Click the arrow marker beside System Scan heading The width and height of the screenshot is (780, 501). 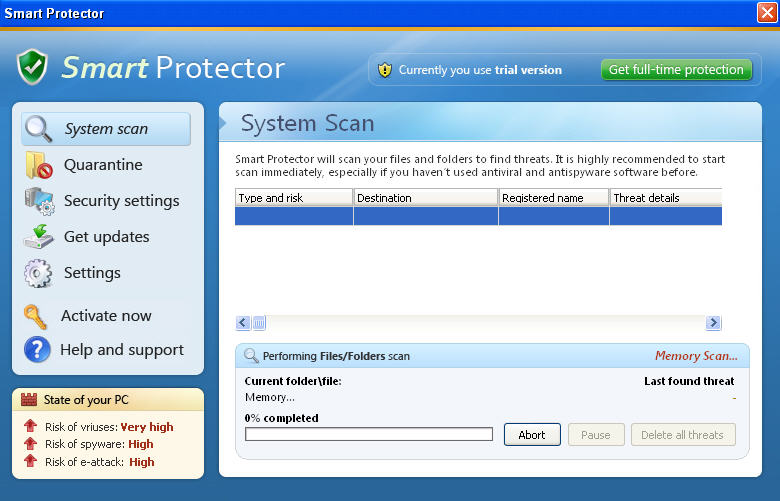pyautogui.click(x=223, y=123)
